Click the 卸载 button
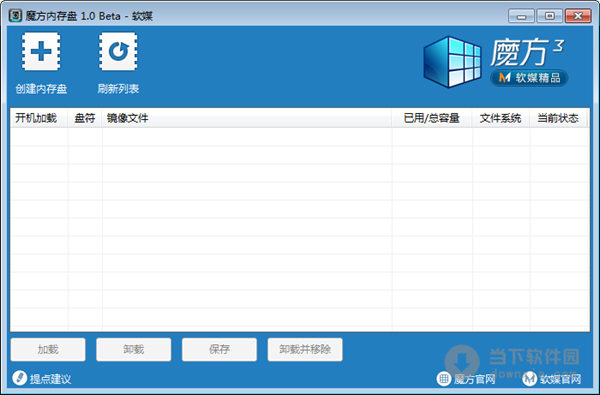The height and width of the screenshot is (395, 600). point(134,349)
